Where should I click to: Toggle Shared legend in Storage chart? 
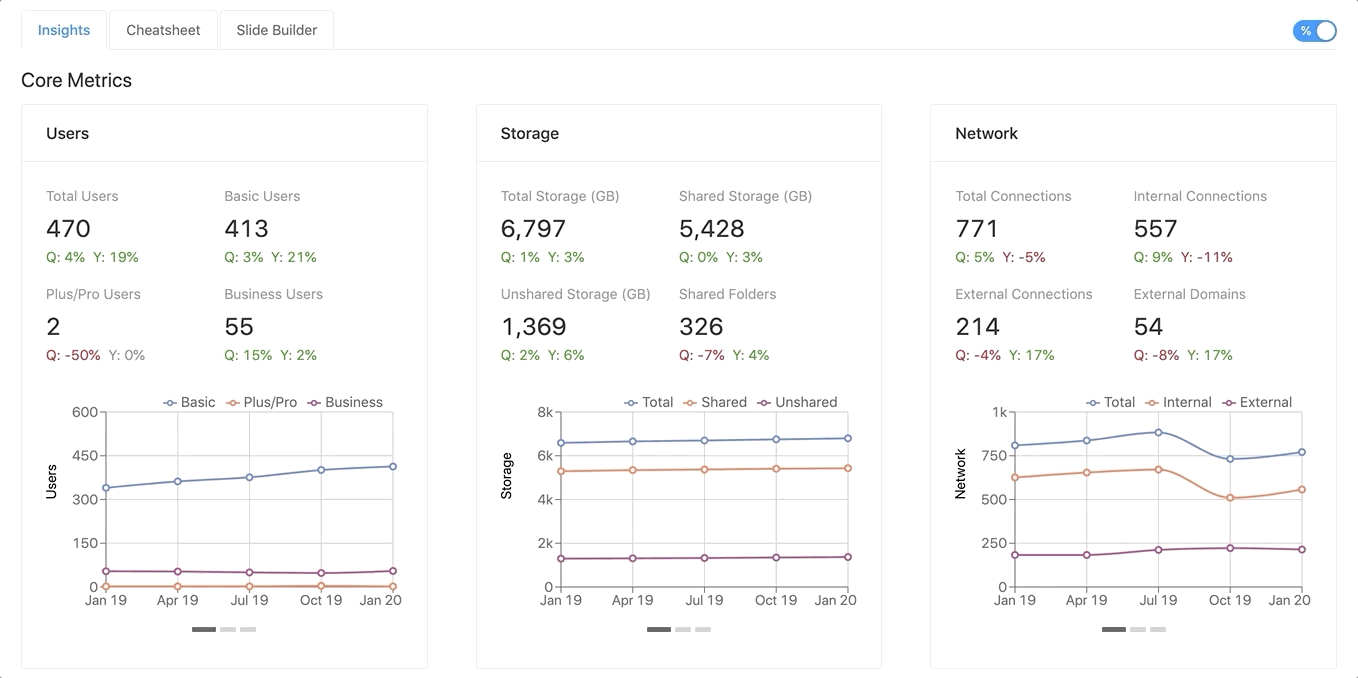click(x=714, y=402)
